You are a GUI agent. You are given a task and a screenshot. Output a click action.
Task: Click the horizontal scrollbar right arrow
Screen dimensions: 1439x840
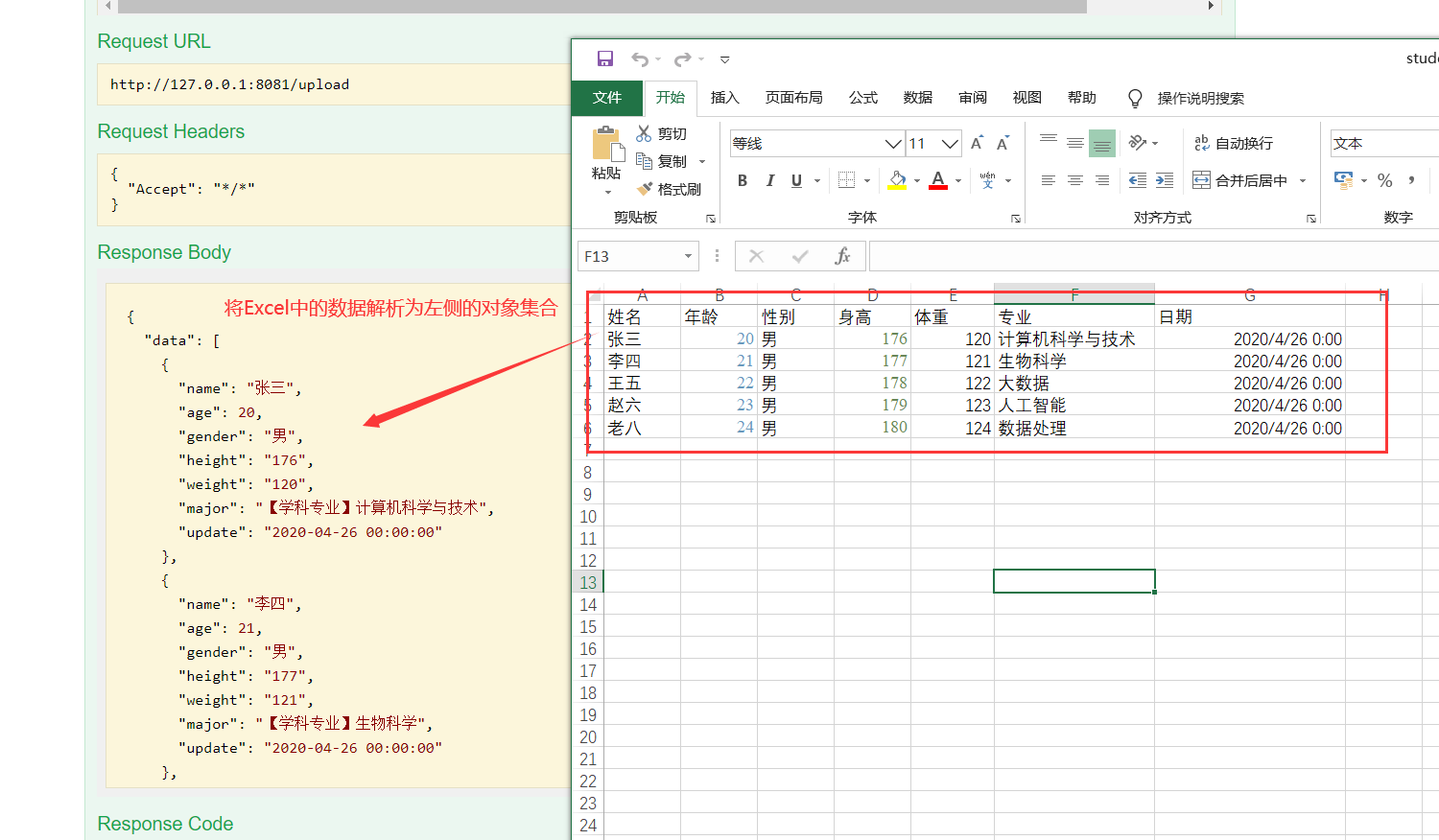click(x=1211, y=6)
